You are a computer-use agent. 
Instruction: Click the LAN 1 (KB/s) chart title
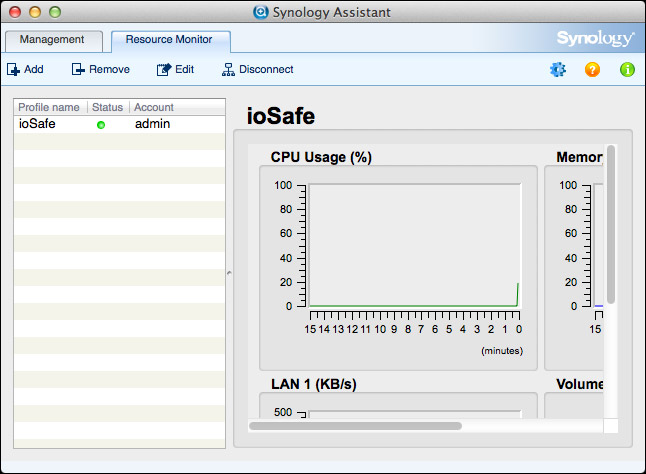click(314, 384)
